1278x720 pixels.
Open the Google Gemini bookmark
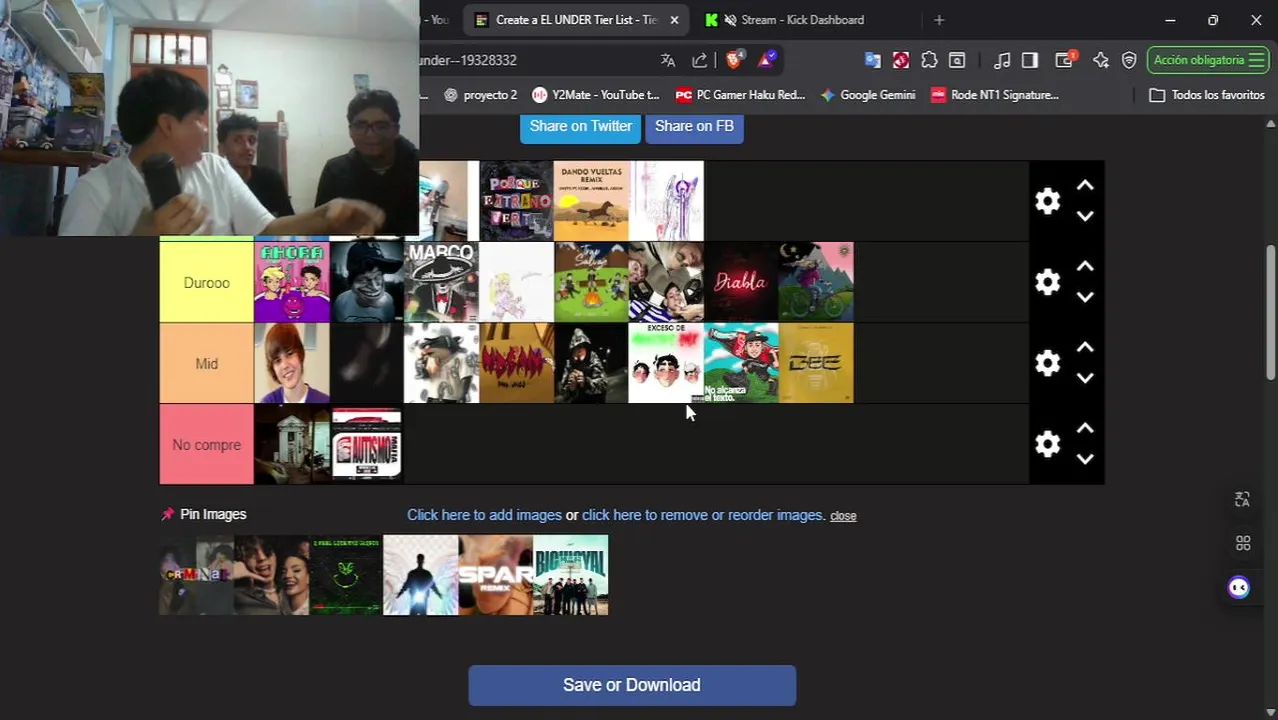[868, 95]
